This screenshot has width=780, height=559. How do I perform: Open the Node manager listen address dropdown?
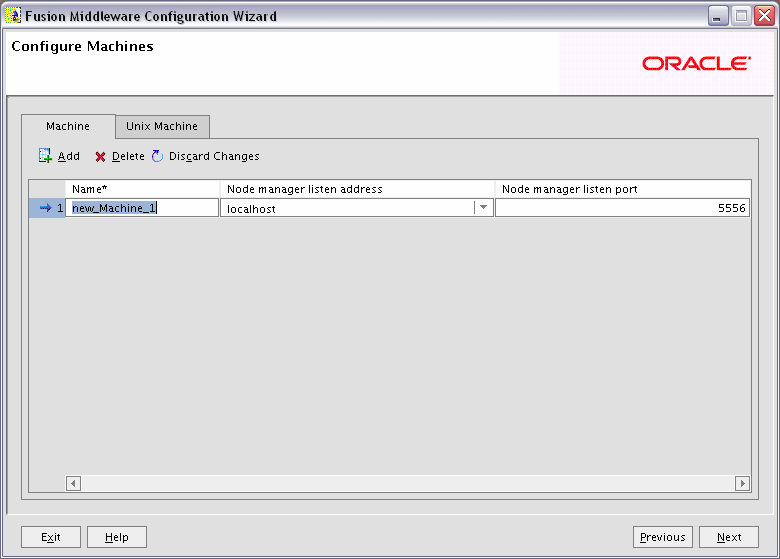coord(484,208)
